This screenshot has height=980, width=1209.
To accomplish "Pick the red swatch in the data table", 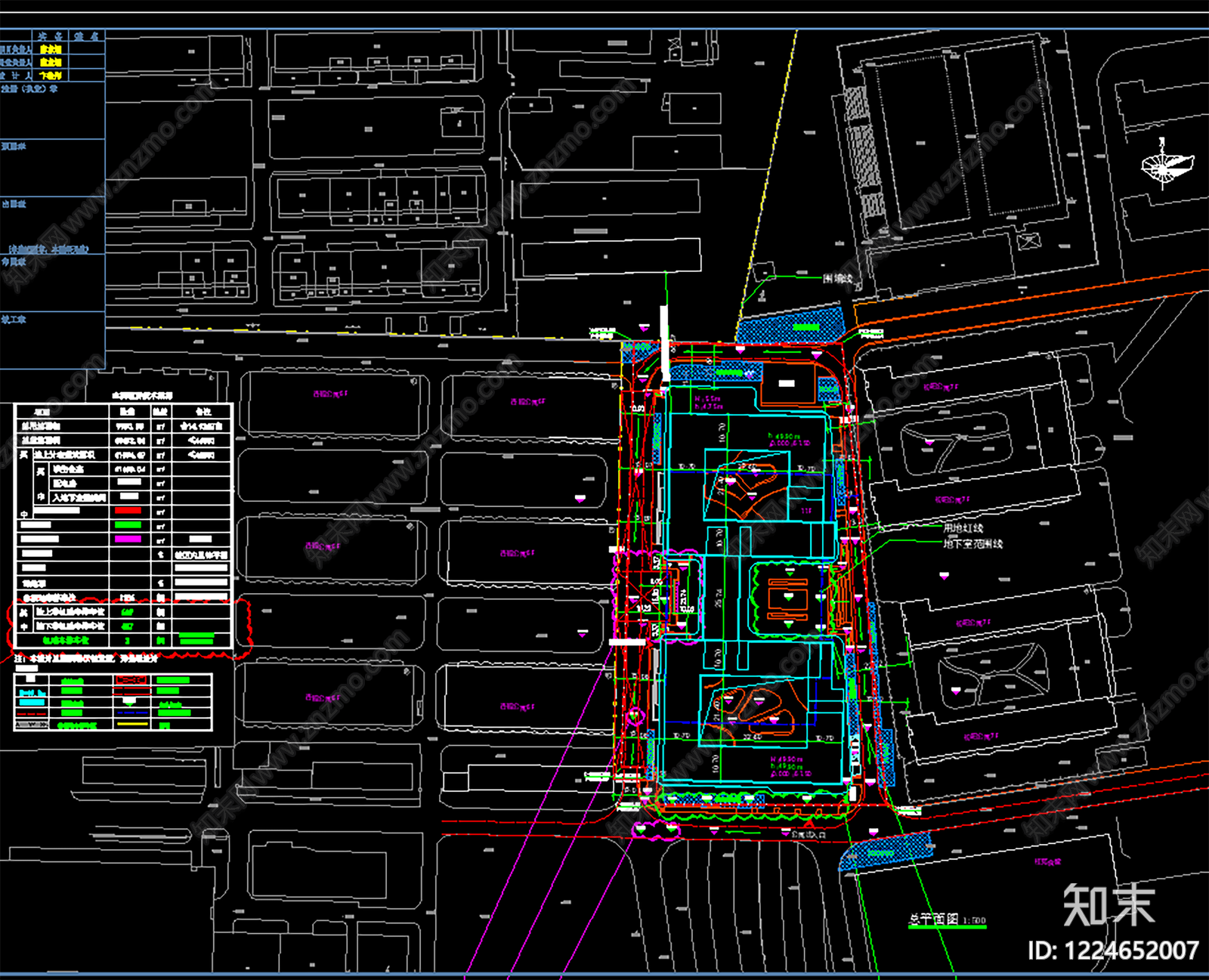I will 128,512.
